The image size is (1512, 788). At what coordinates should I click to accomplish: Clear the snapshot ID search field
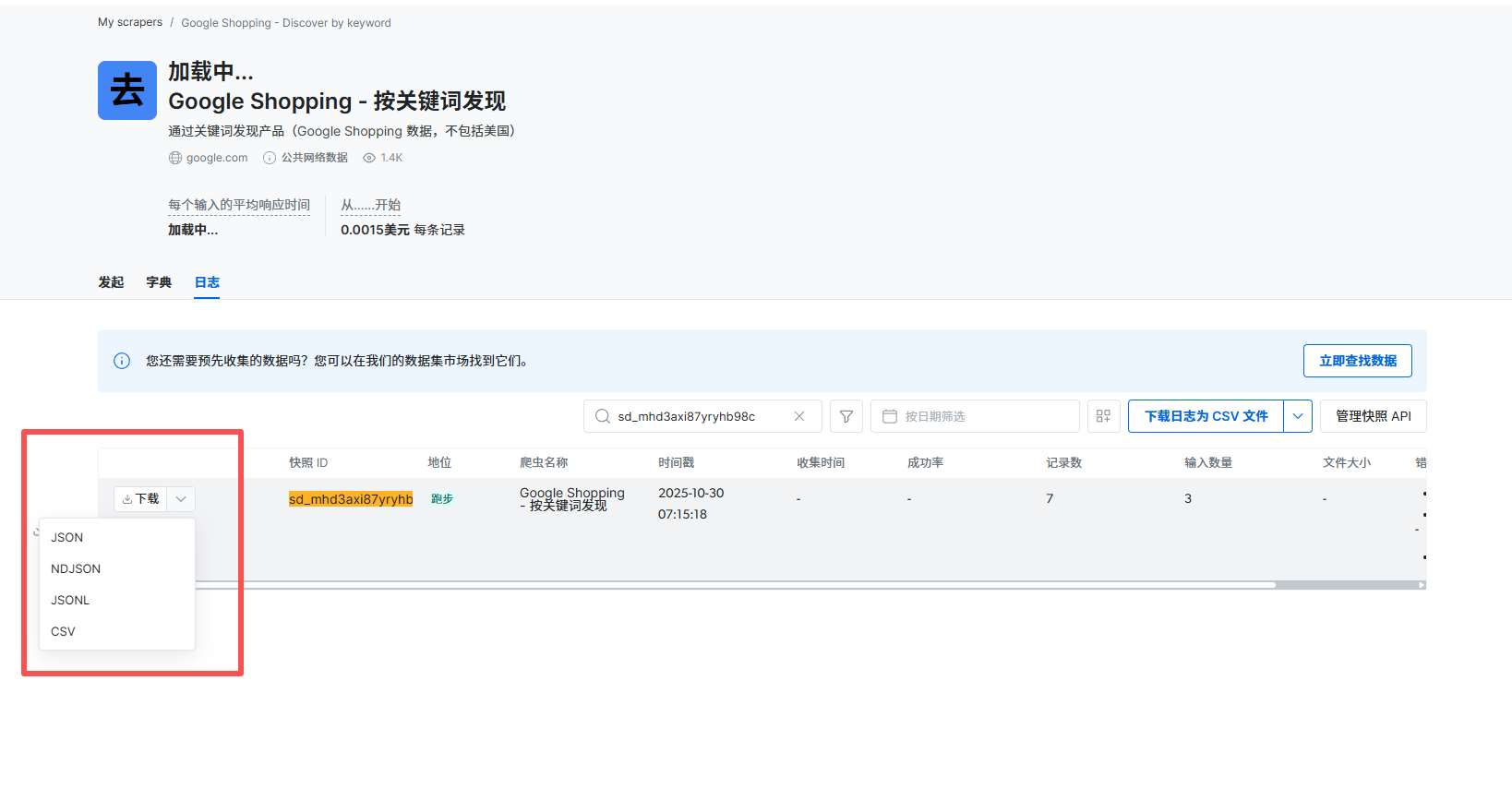(x=799, y=416)
